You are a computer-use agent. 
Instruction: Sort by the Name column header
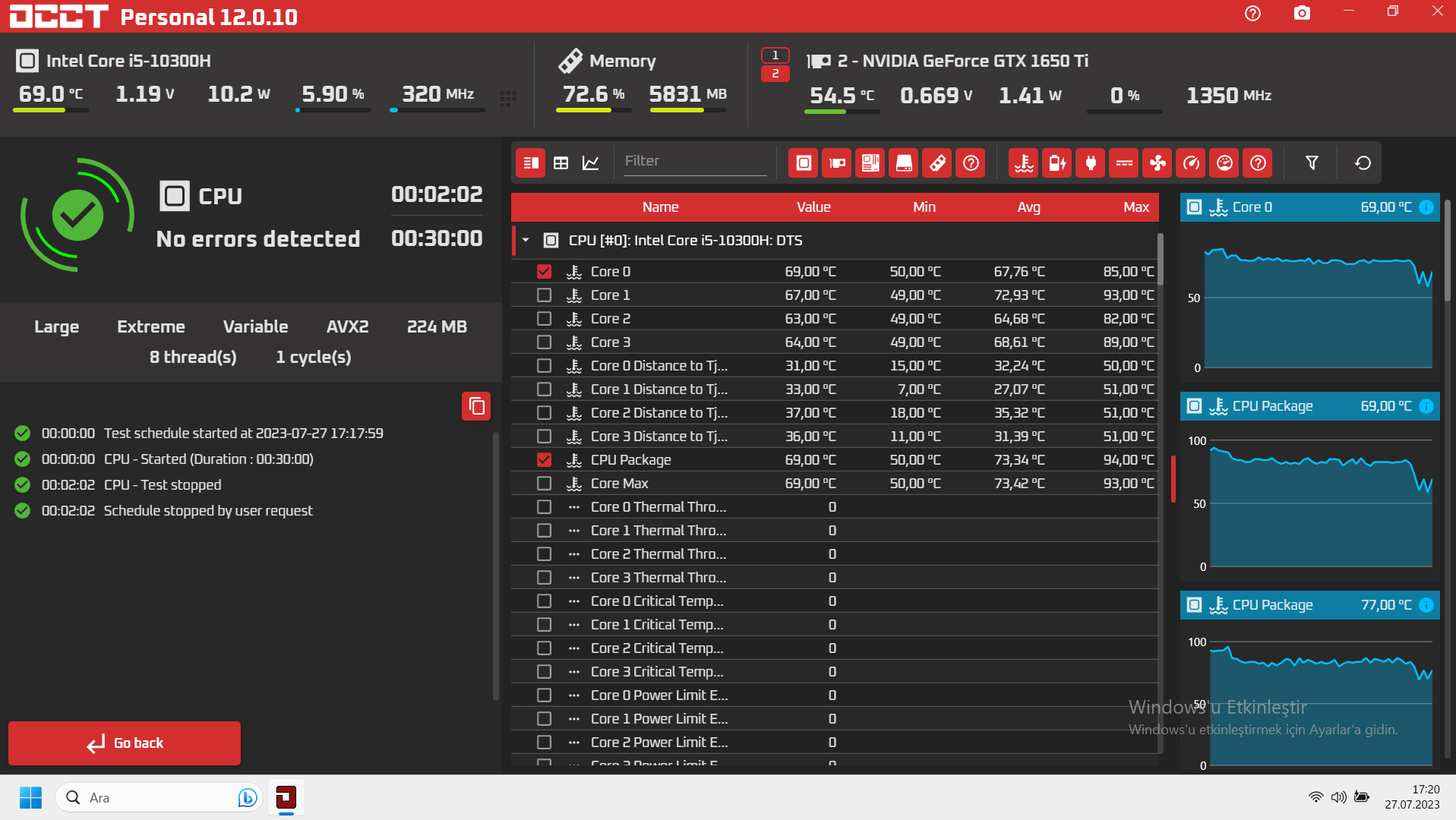coord(660,207)
